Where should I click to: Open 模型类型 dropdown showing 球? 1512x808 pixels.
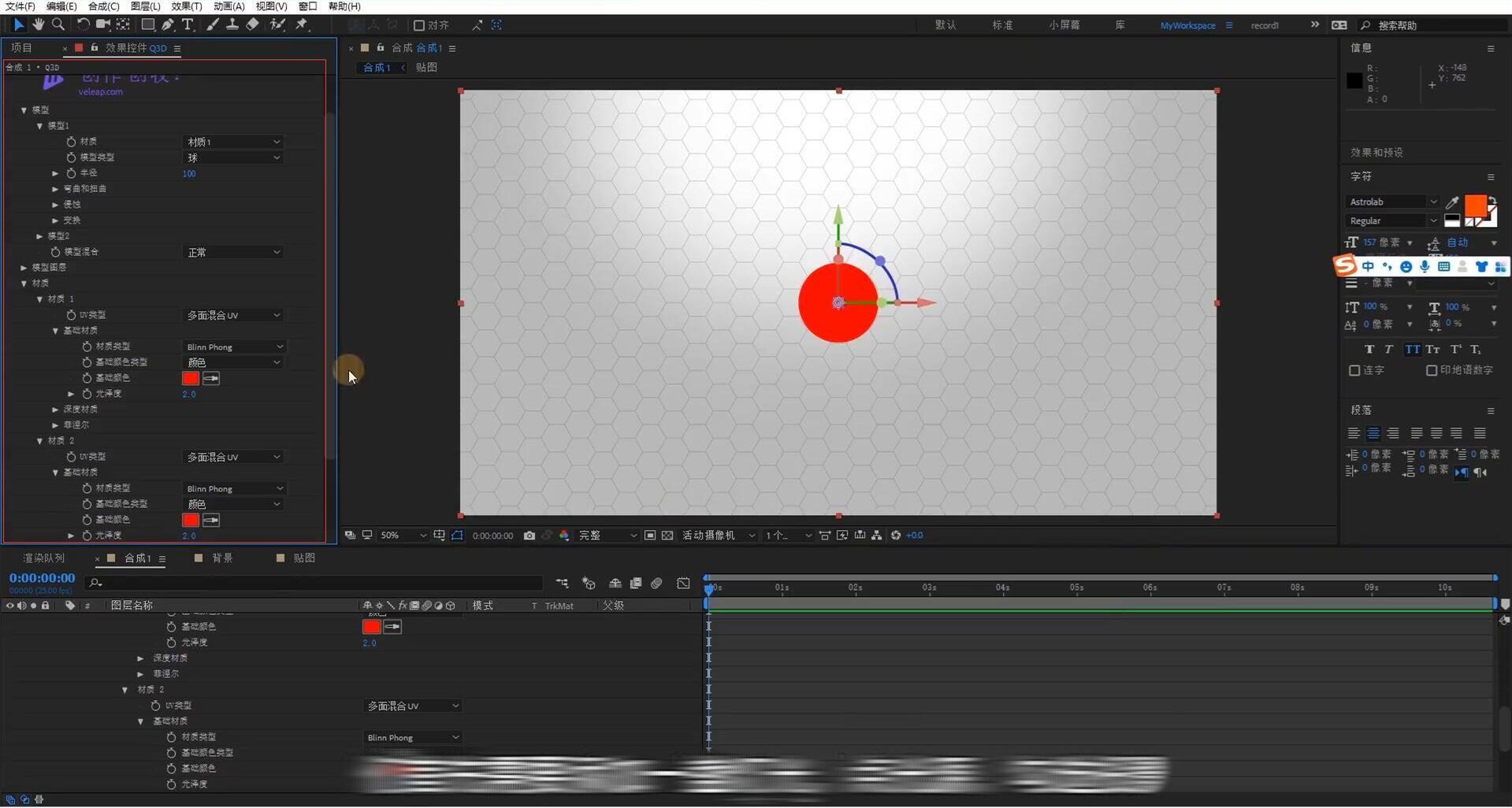[x=233, y=158]
